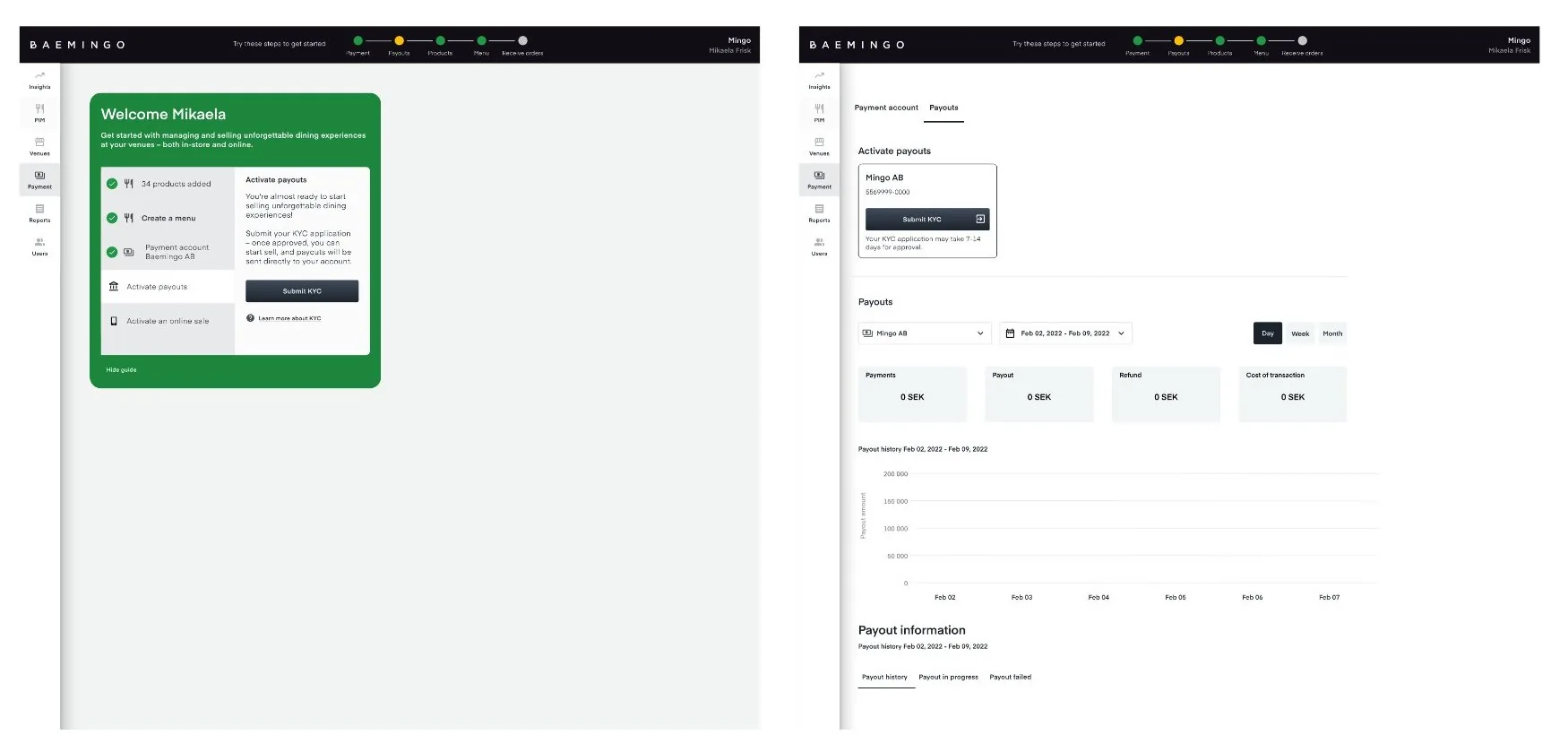Select the Payouts tab
This screenshot has width=1568, height=735.
[x=943, y=108]
